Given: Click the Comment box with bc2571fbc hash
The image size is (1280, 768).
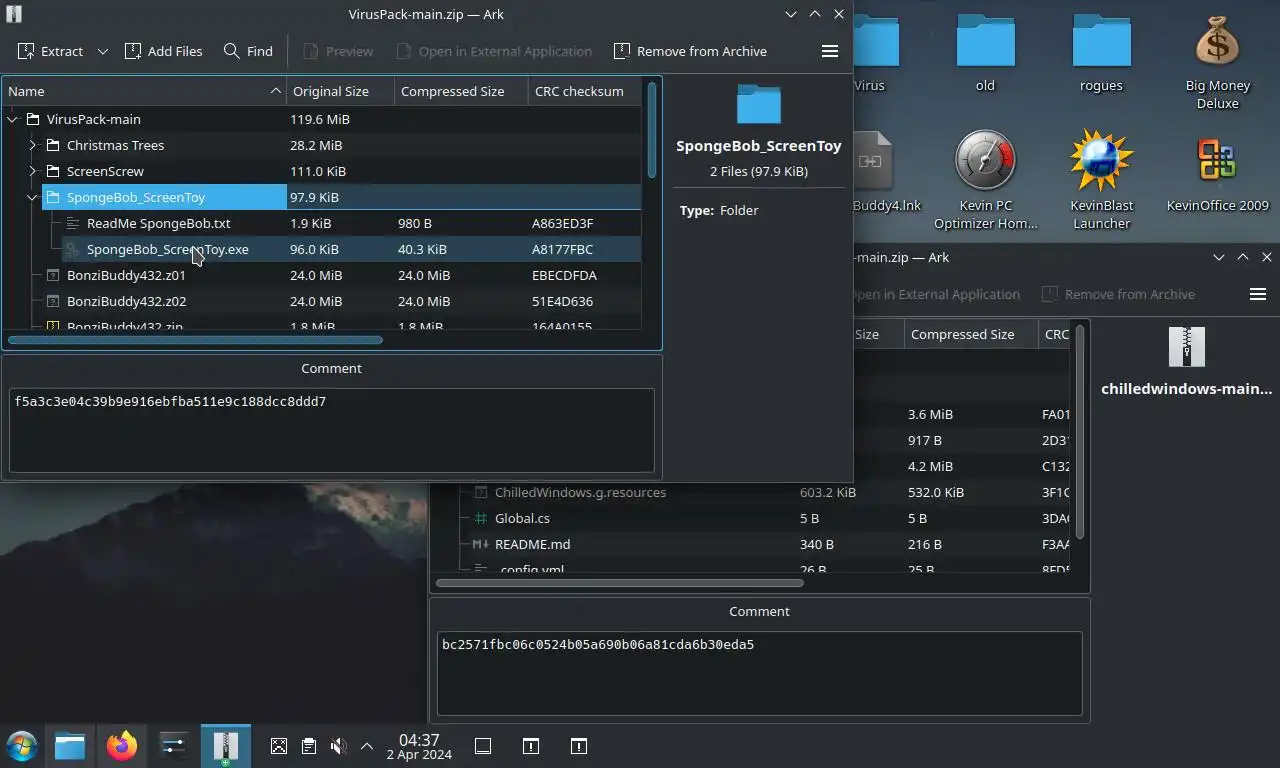Looking at the screenshot, I should (760, 673).
